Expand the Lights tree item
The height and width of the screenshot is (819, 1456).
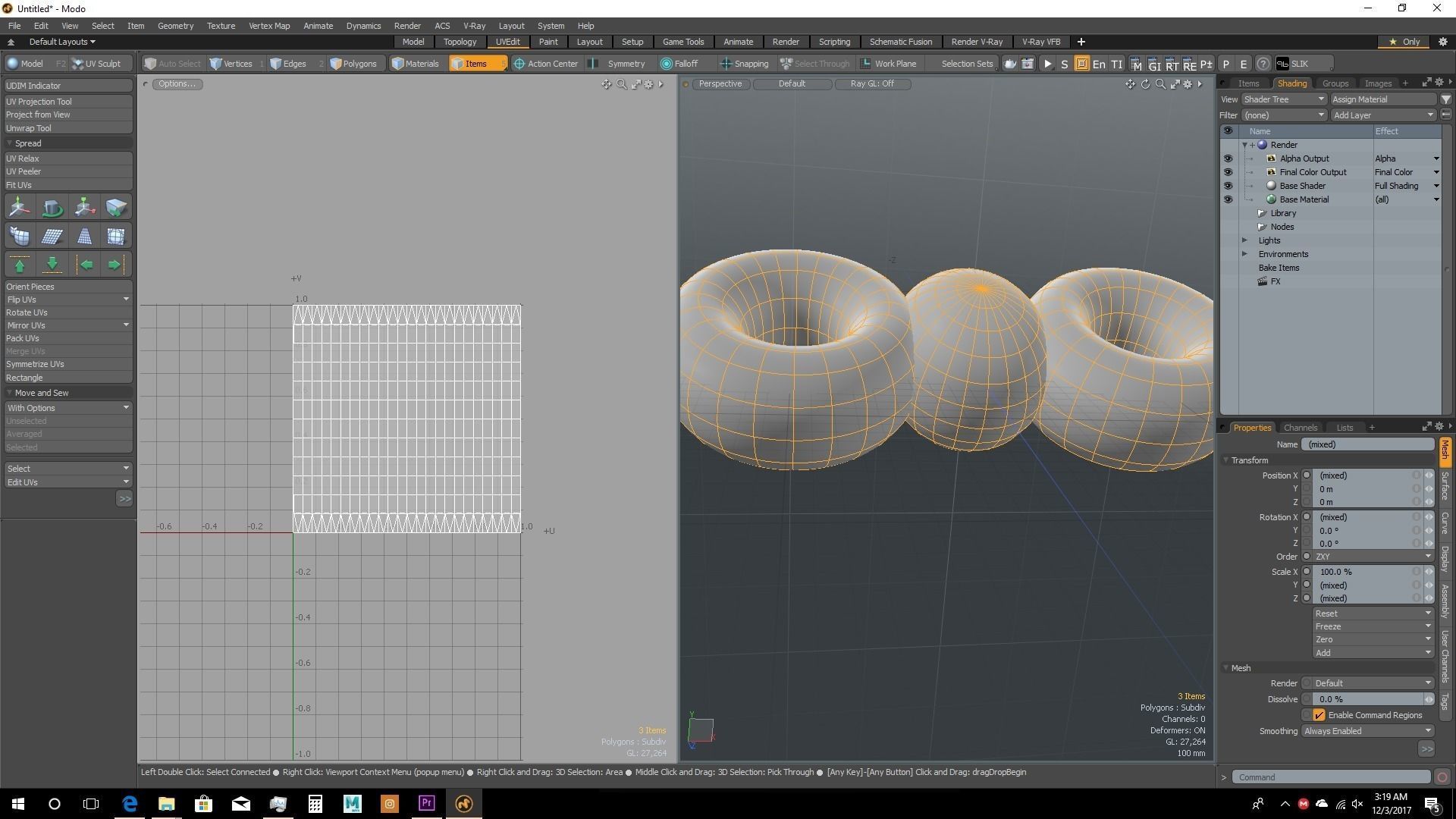pos(1244,240)
